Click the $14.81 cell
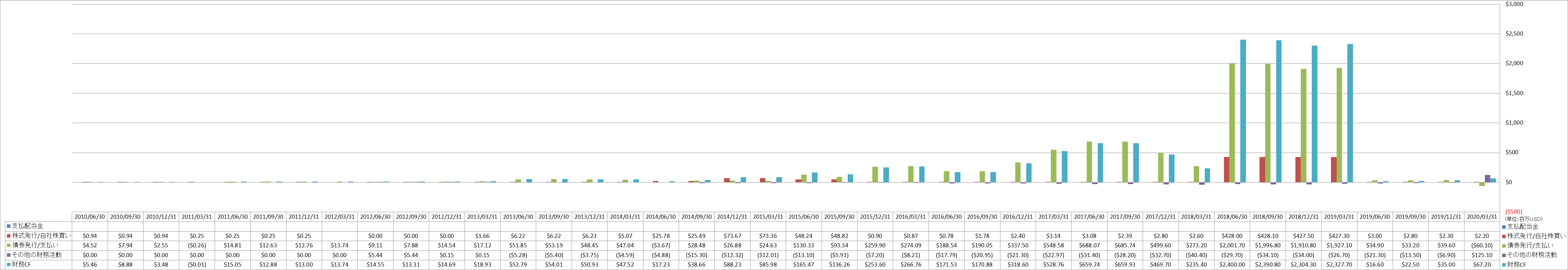The image size is (1568, 270). click(x=233, y=245)
